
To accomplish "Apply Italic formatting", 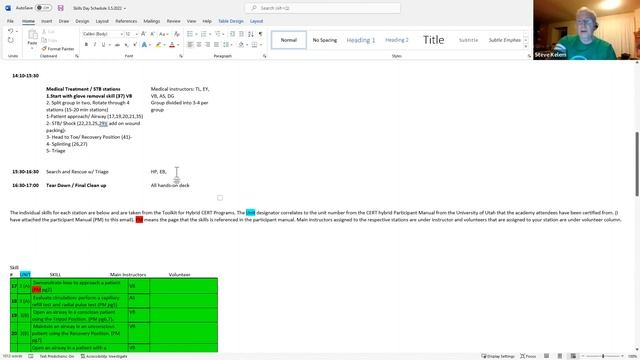I will (x=95, y=44).
